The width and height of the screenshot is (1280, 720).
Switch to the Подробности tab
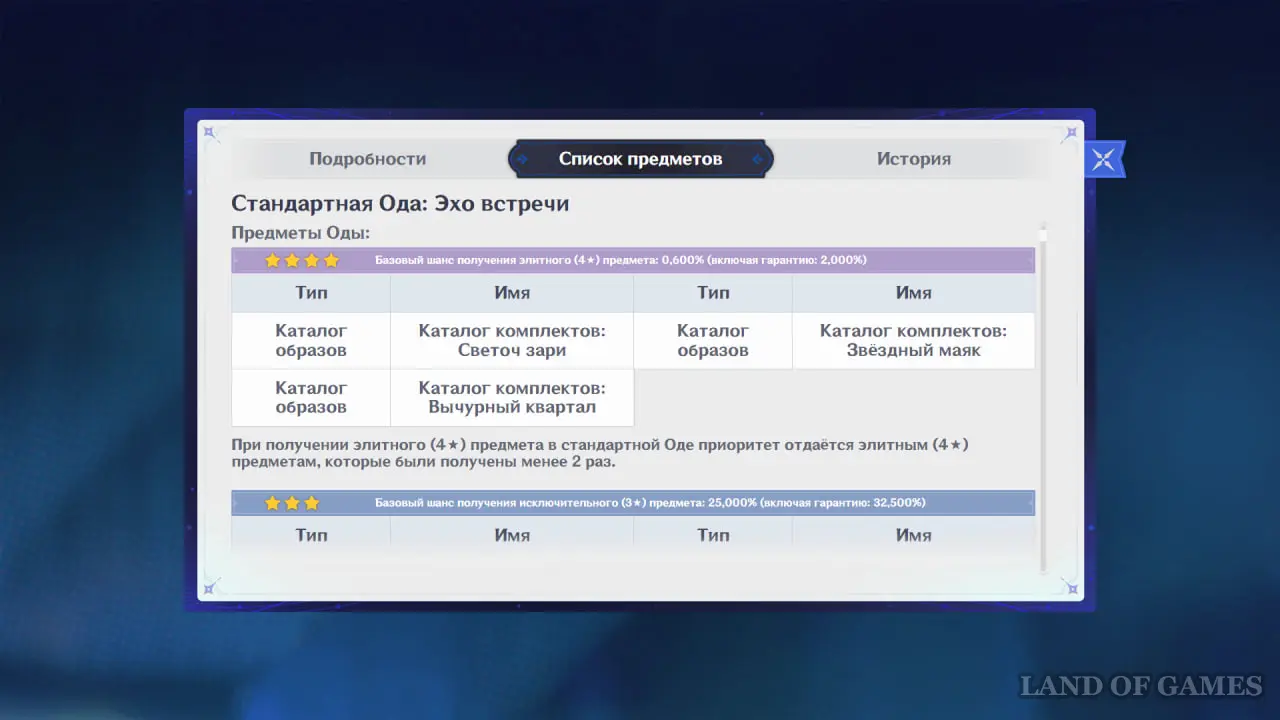click(x=367, y=159)
